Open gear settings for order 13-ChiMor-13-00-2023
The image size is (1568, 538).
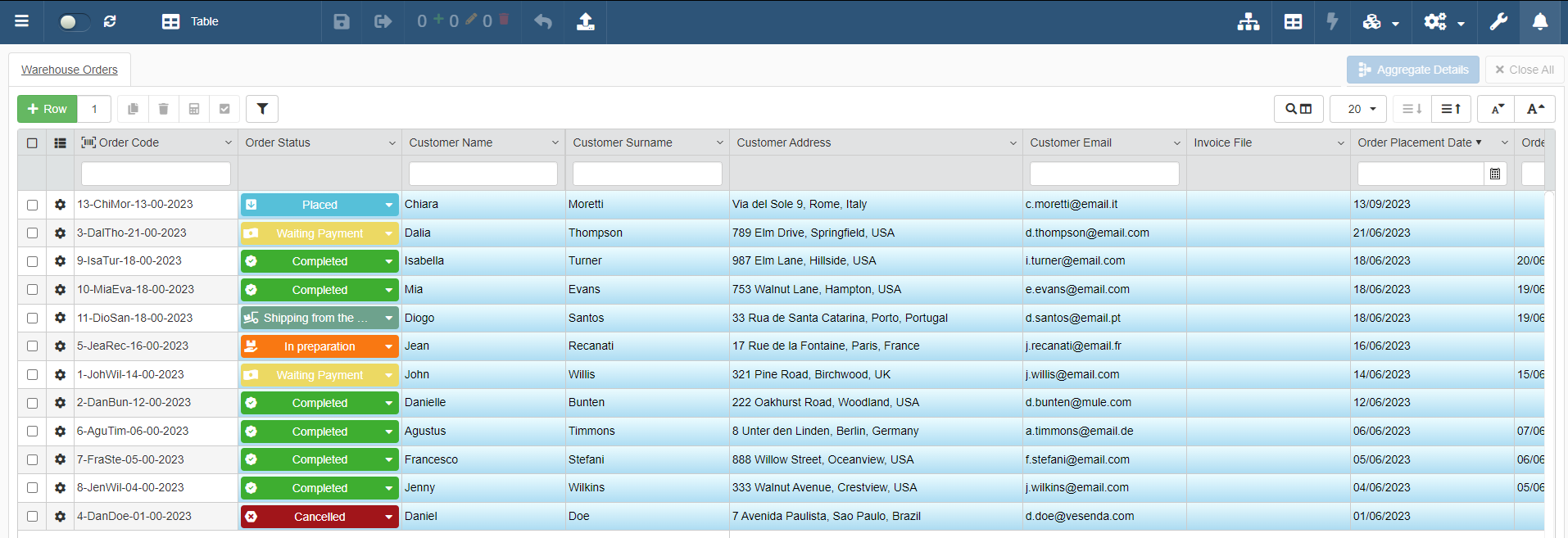(60, 205)
